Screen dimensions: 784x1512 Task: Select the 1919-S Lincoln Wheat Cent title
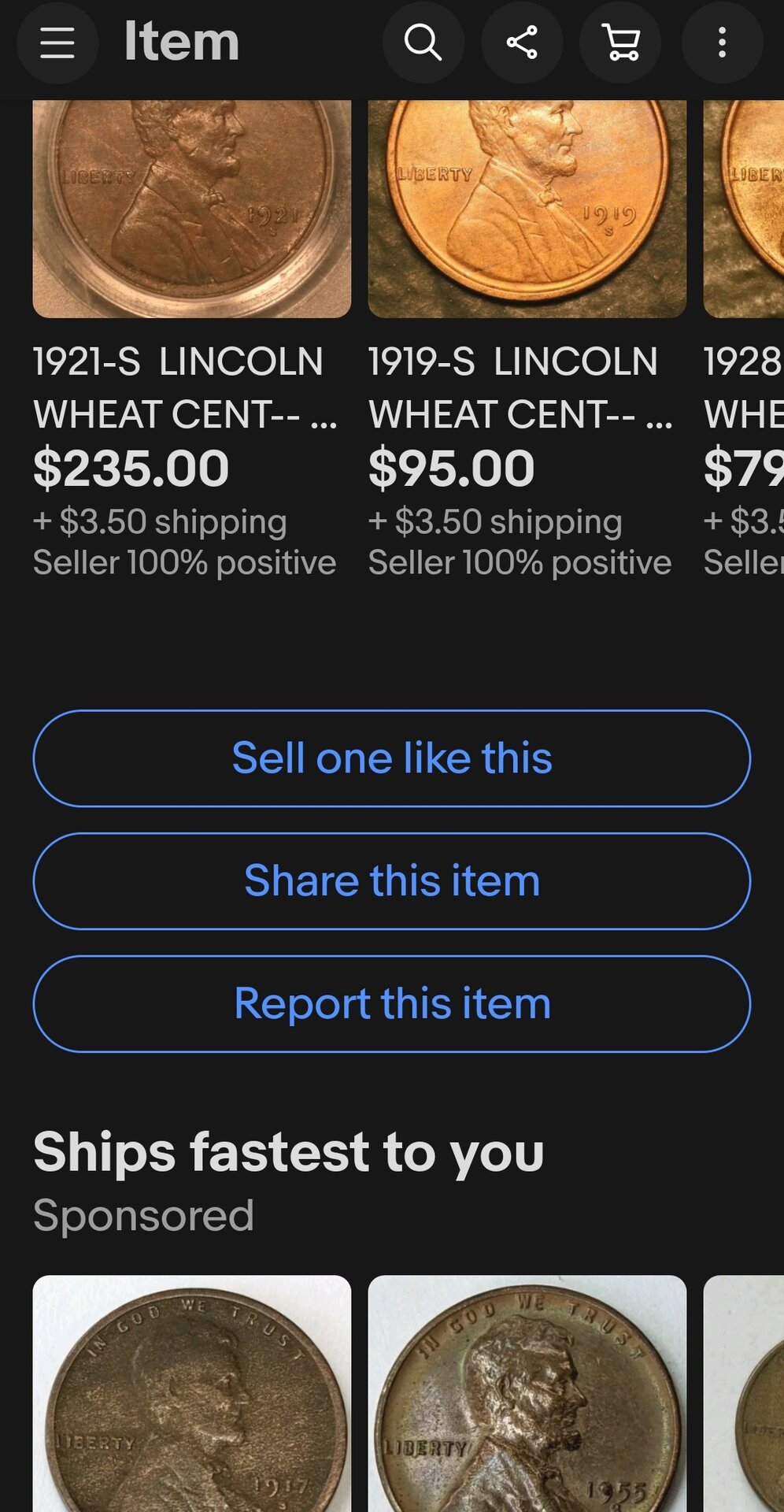[520, 387]
